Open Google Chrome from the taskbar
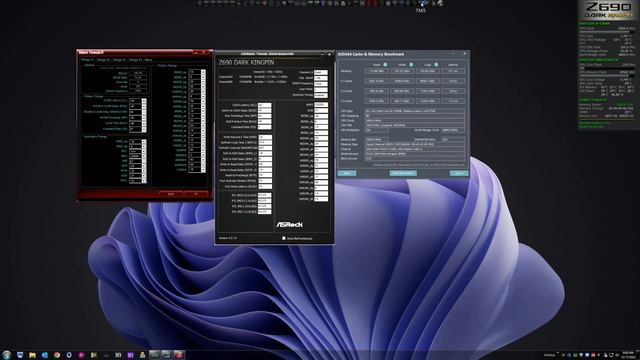The width and height of the screenshot is (640, 360). click(x=57, y=355)
